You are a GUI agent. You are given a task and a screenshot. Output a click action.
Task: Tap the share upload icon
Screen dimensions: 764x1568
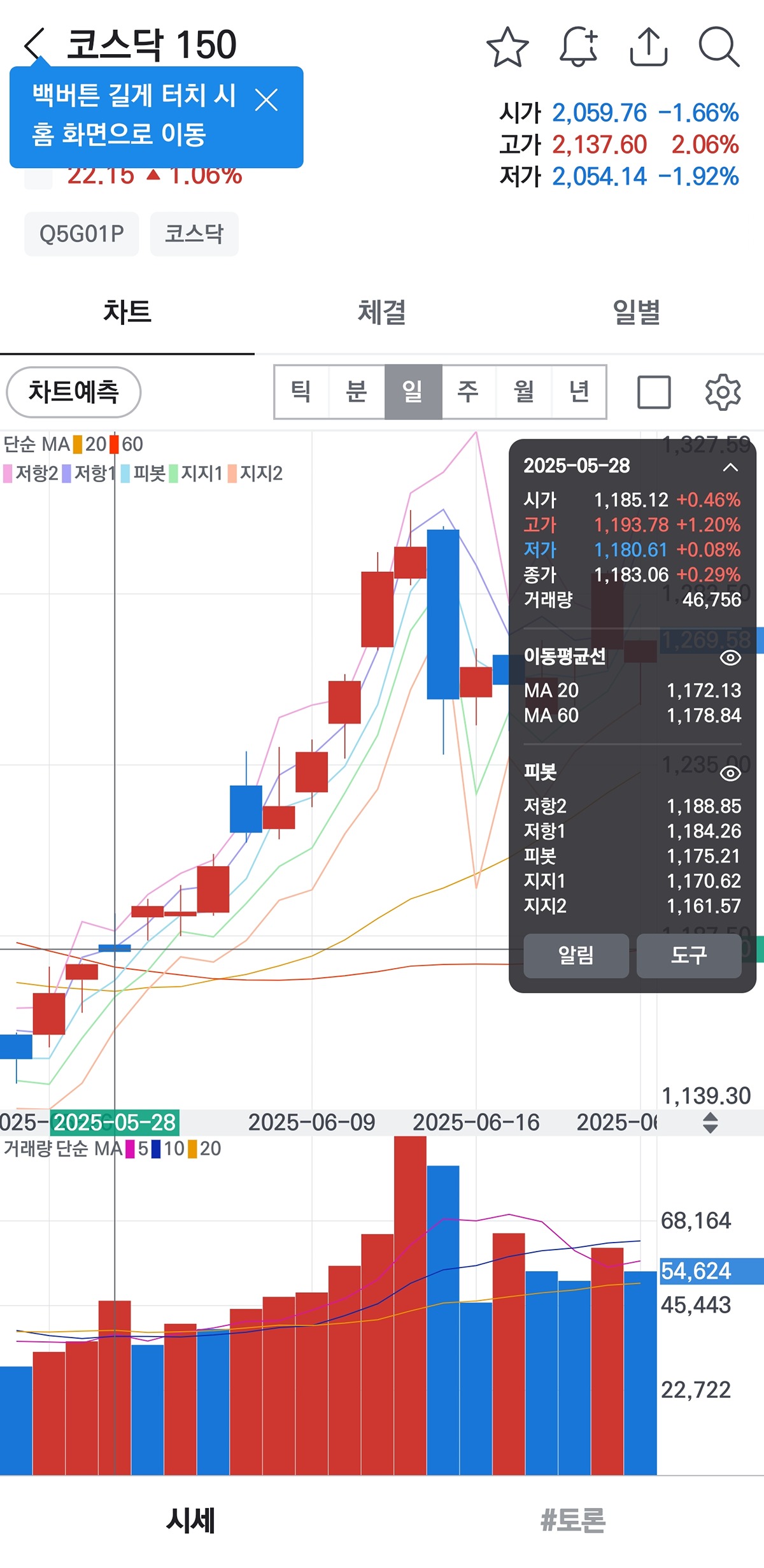pyautogui.click(x=648, y=46)
